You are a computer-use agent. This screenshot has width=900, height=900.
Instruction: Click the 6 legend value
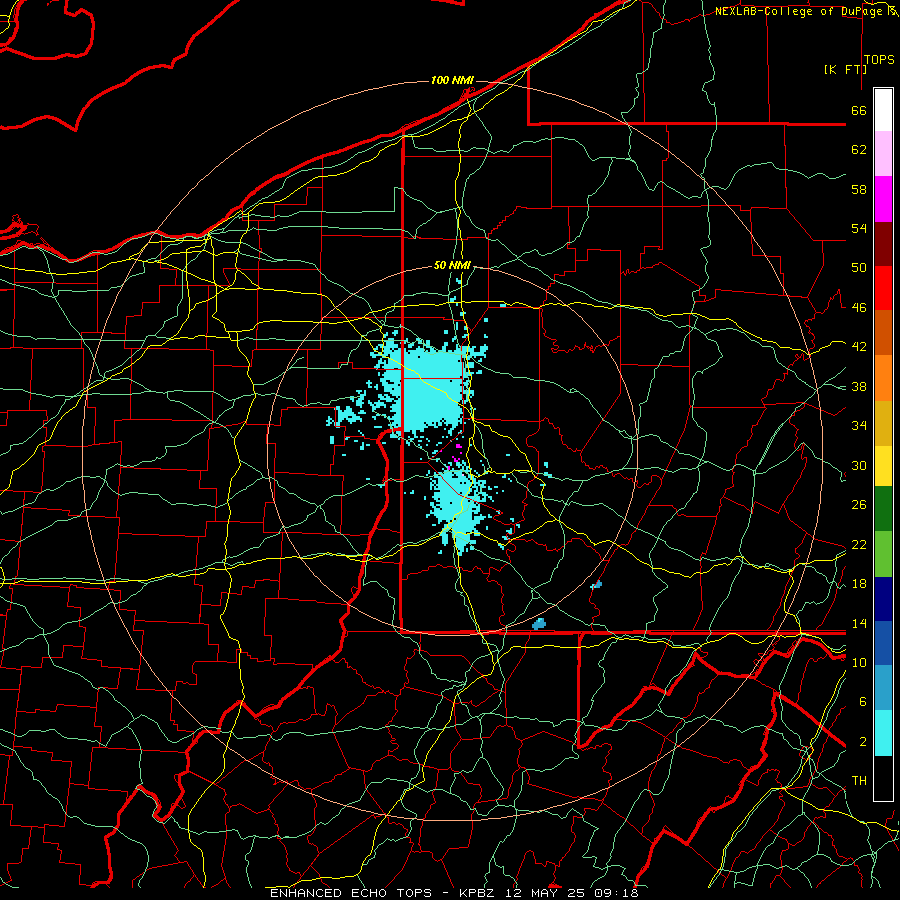pyautogui.click(x=863, y=702)
